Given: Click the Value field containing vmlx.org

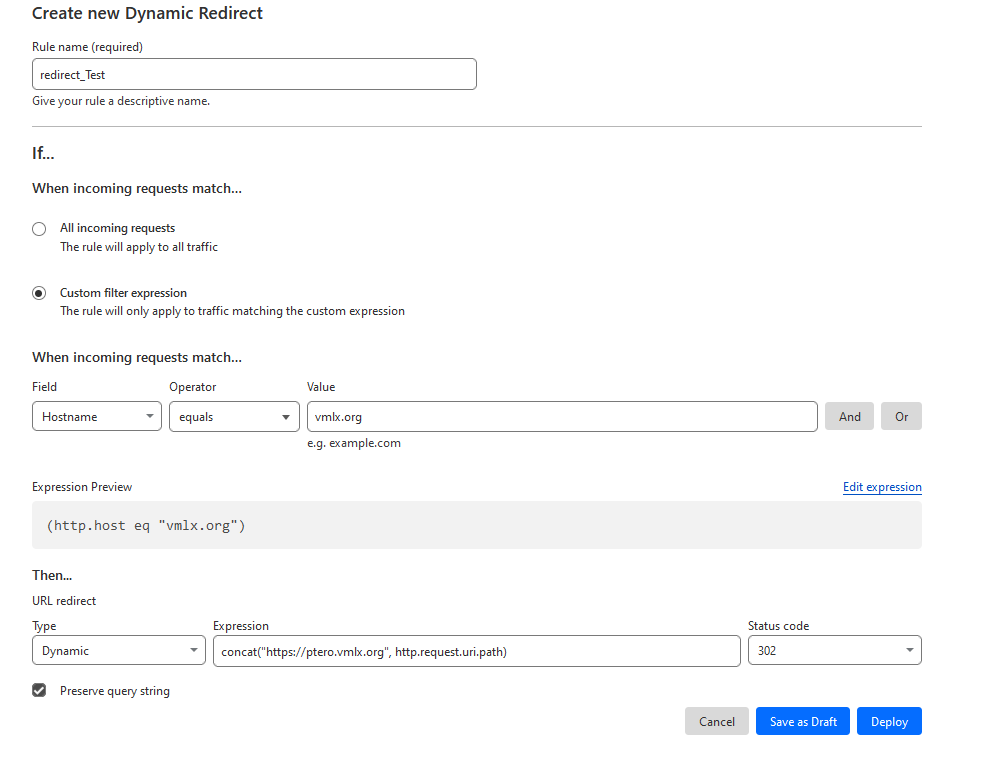Looking at the screenshot, I should click(x=562, y=417).
